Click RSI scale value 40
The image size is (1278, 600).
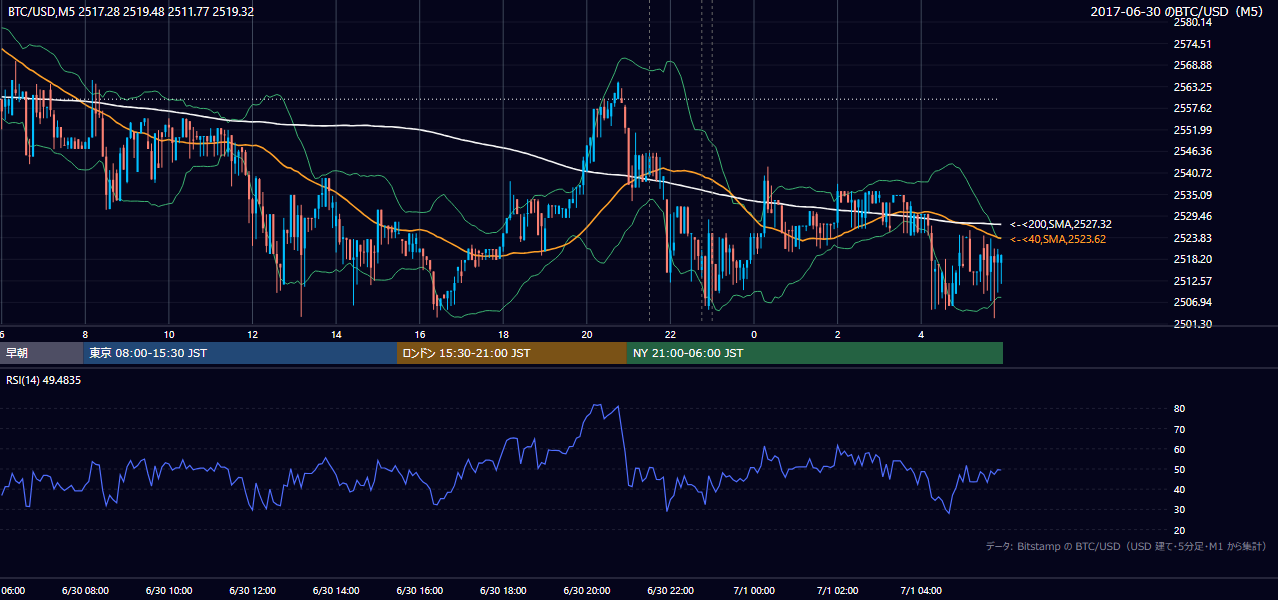[1179, 489]
